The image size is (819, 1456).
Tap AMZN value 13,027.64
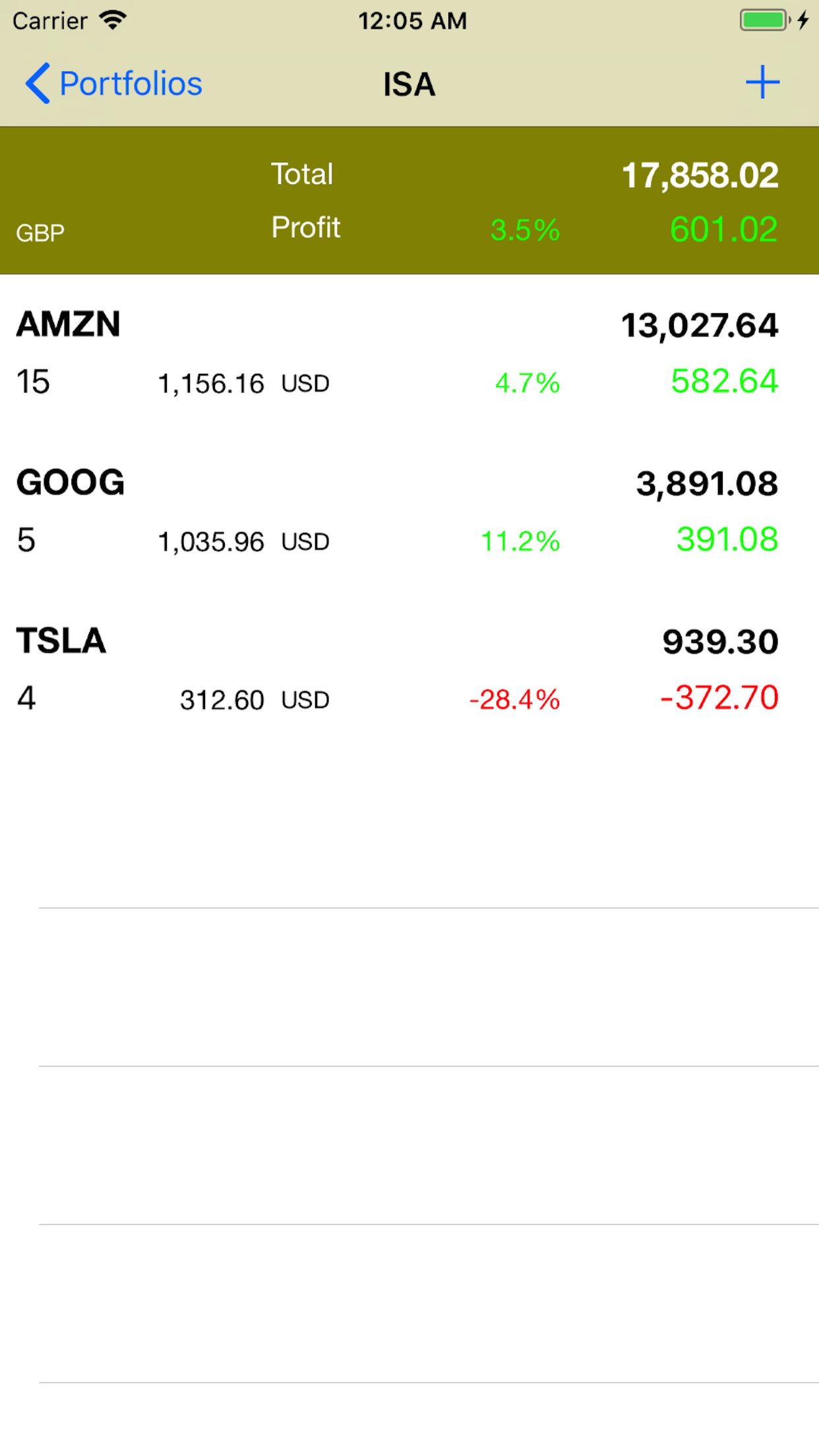coord(700,326)
